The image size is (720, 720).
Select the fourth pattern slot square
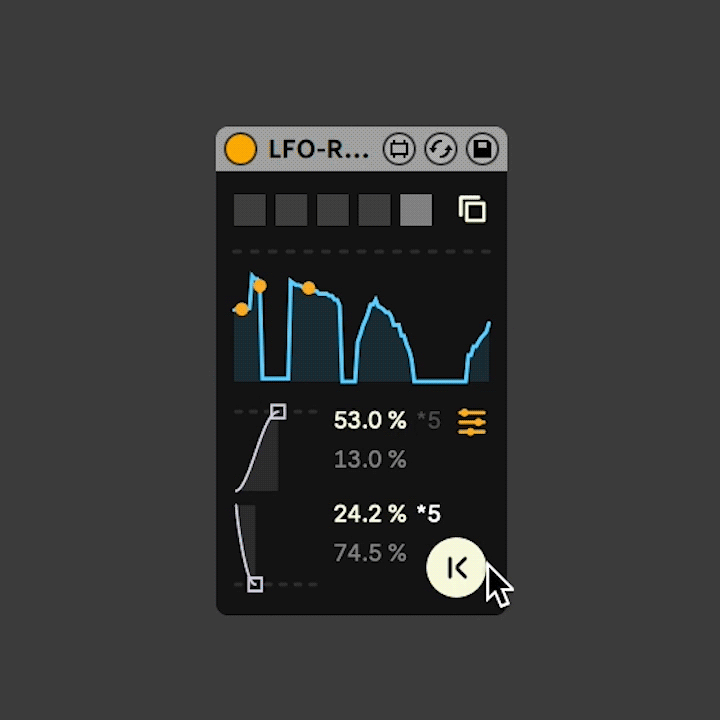(374, 210)
